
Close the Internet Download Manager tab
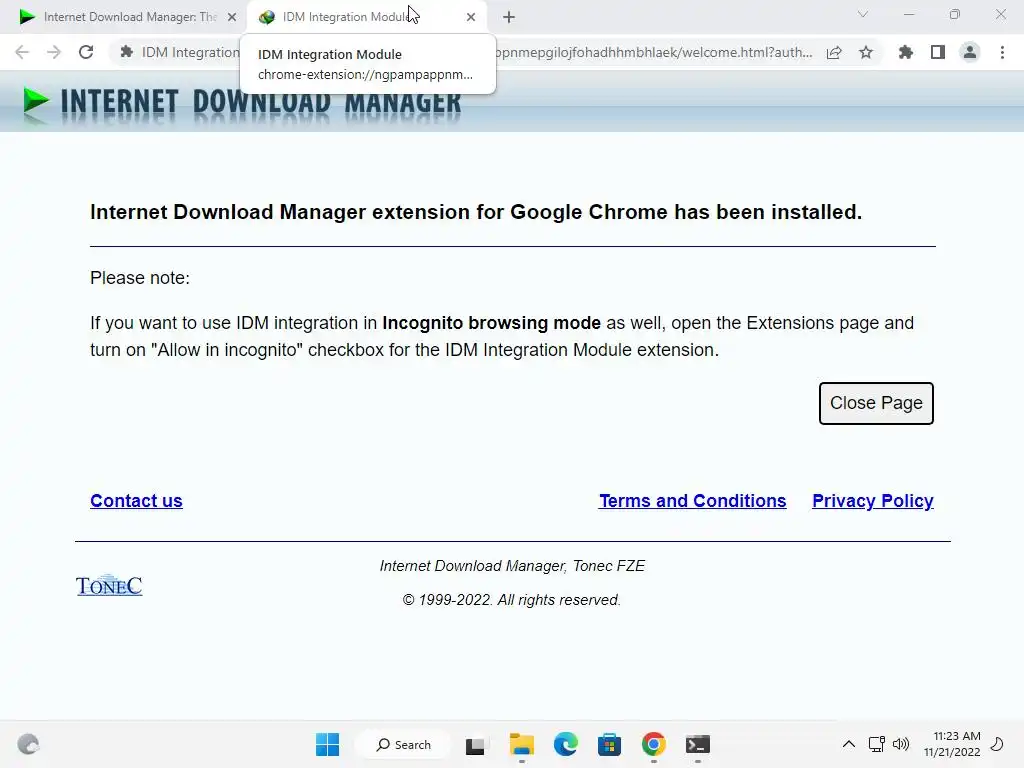(232, 17)
